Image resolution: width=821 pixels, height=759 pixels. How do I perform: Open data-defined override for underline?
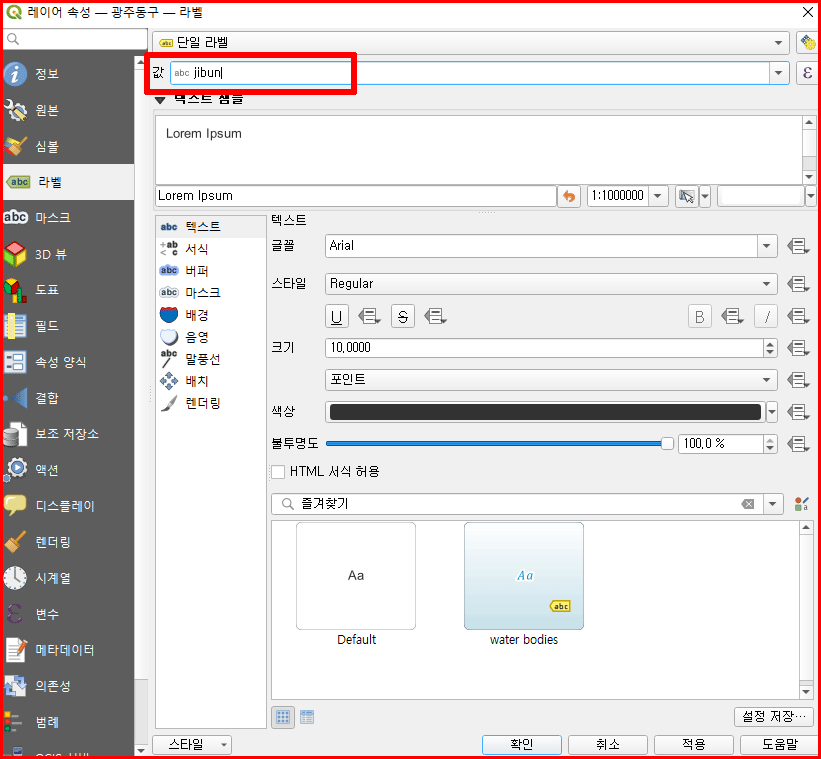369,317
